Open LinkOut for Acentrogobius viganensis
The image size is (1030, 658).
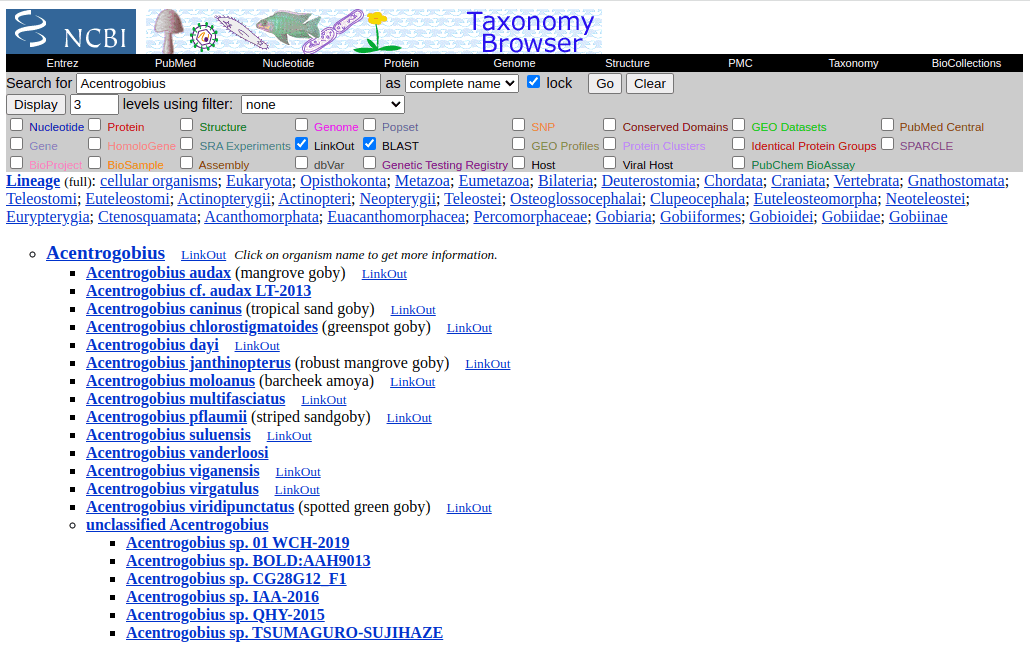click(x=298, y=472)
